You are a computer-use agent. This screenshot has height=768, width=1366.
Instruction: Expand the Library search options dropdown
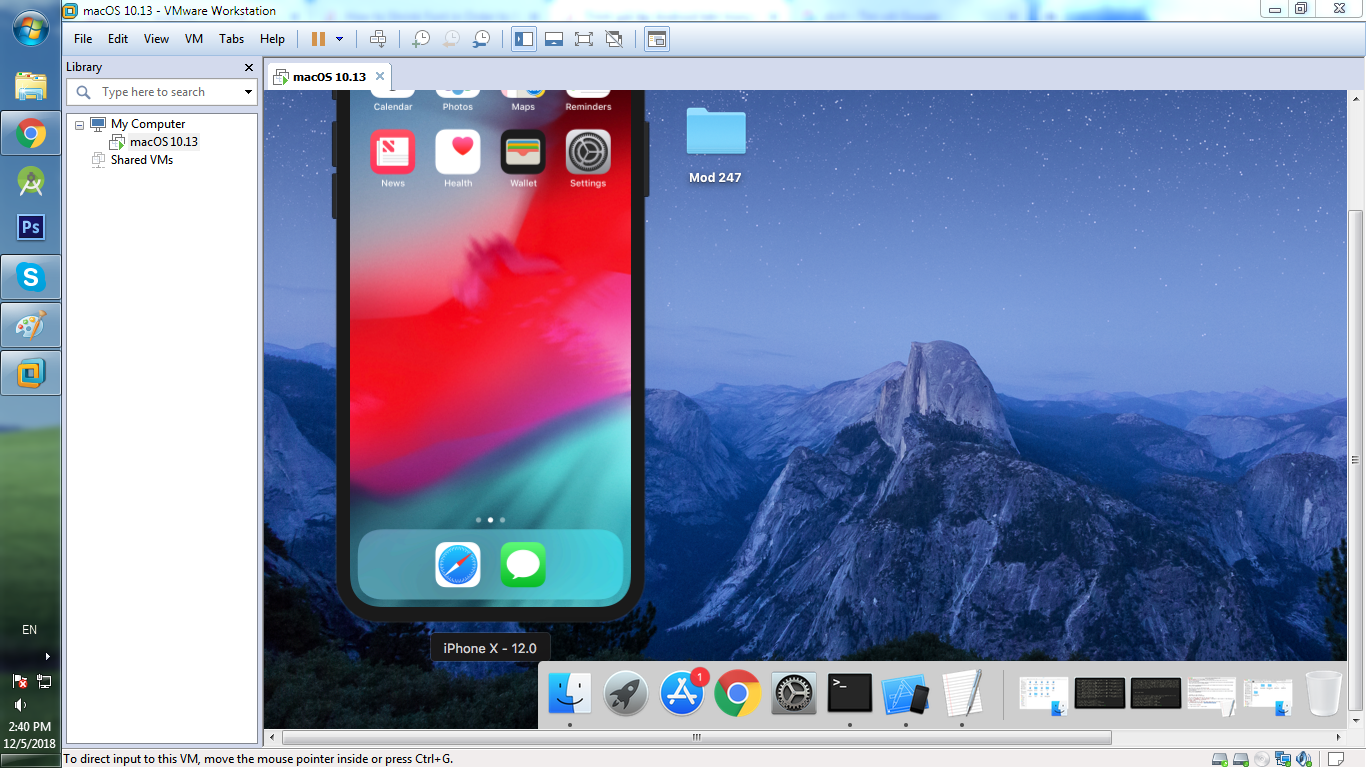click(249, 92)
